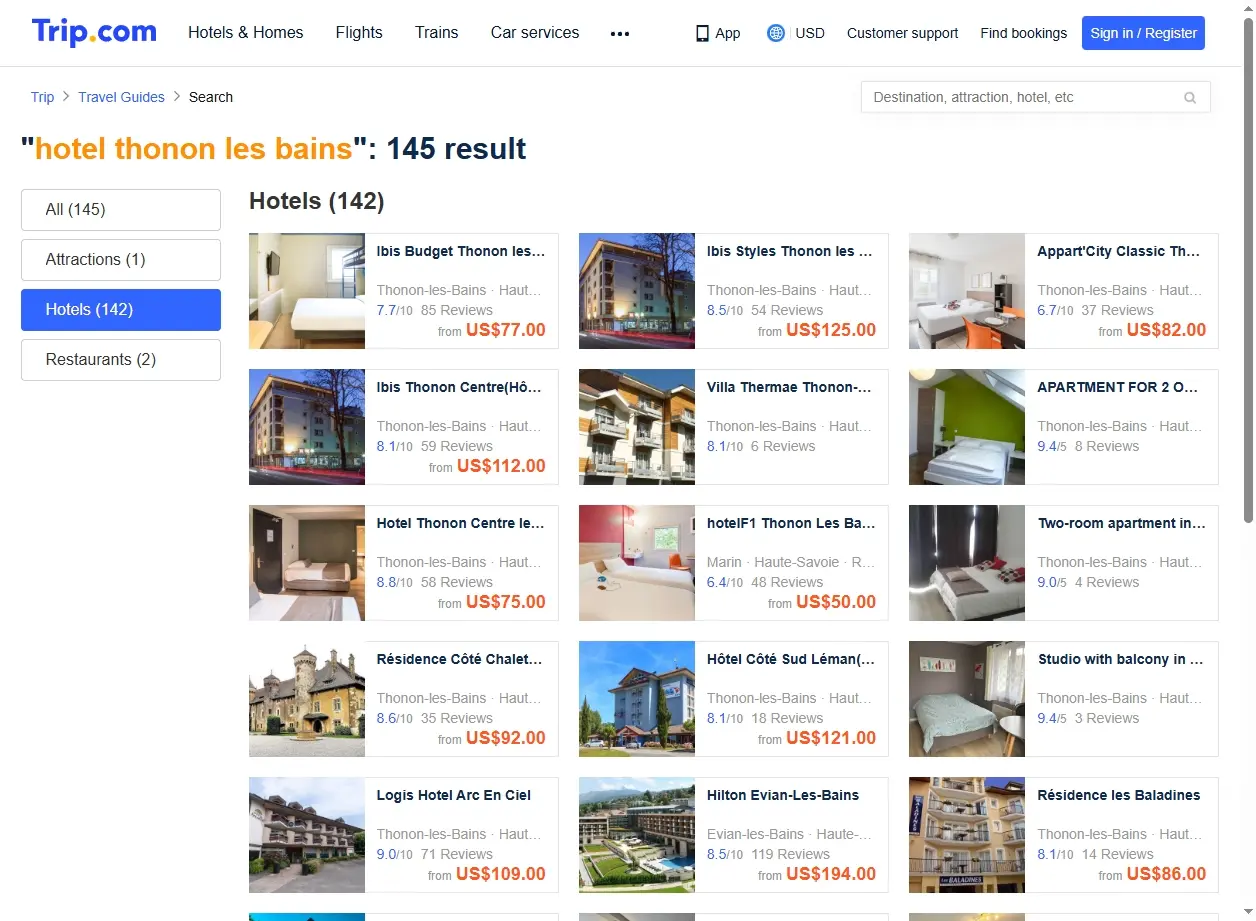Select the Hotels (142) filter
Viewport: 1256px width, 921px height.
click(x=121, y=310)
